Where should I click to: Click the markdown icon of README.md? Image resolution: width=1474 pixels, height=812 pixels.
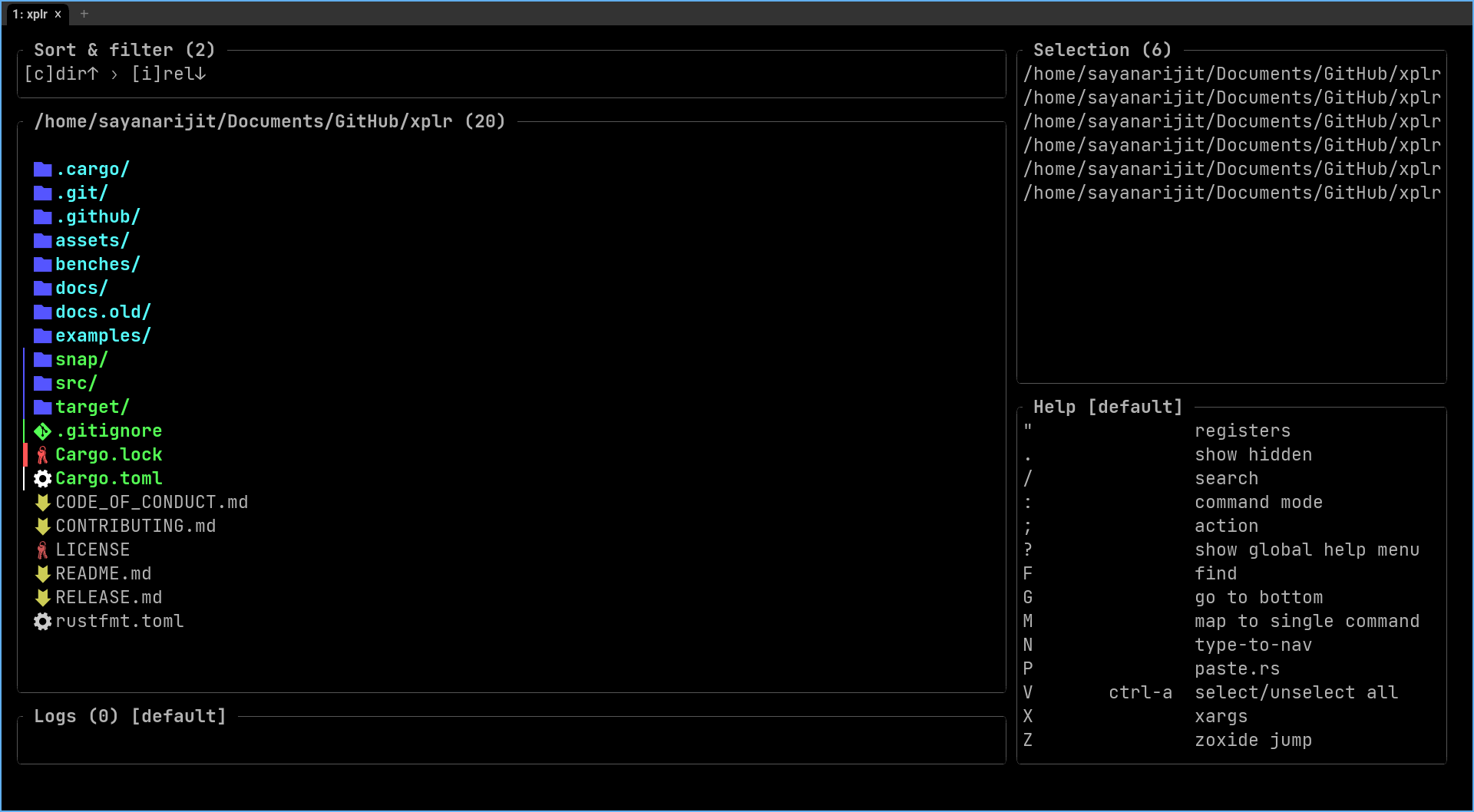(43, 574)
